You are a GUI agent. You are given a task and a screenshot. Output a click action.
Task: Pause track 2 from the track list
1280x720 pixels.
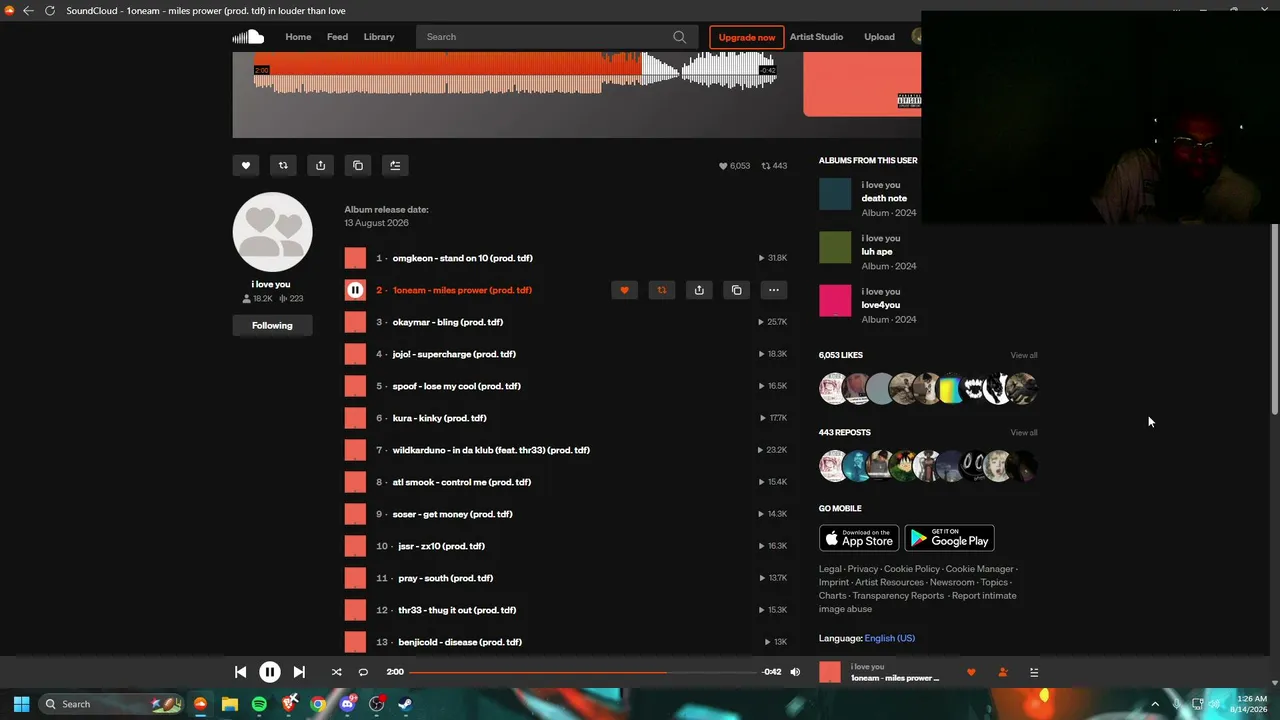coord(355,290)
